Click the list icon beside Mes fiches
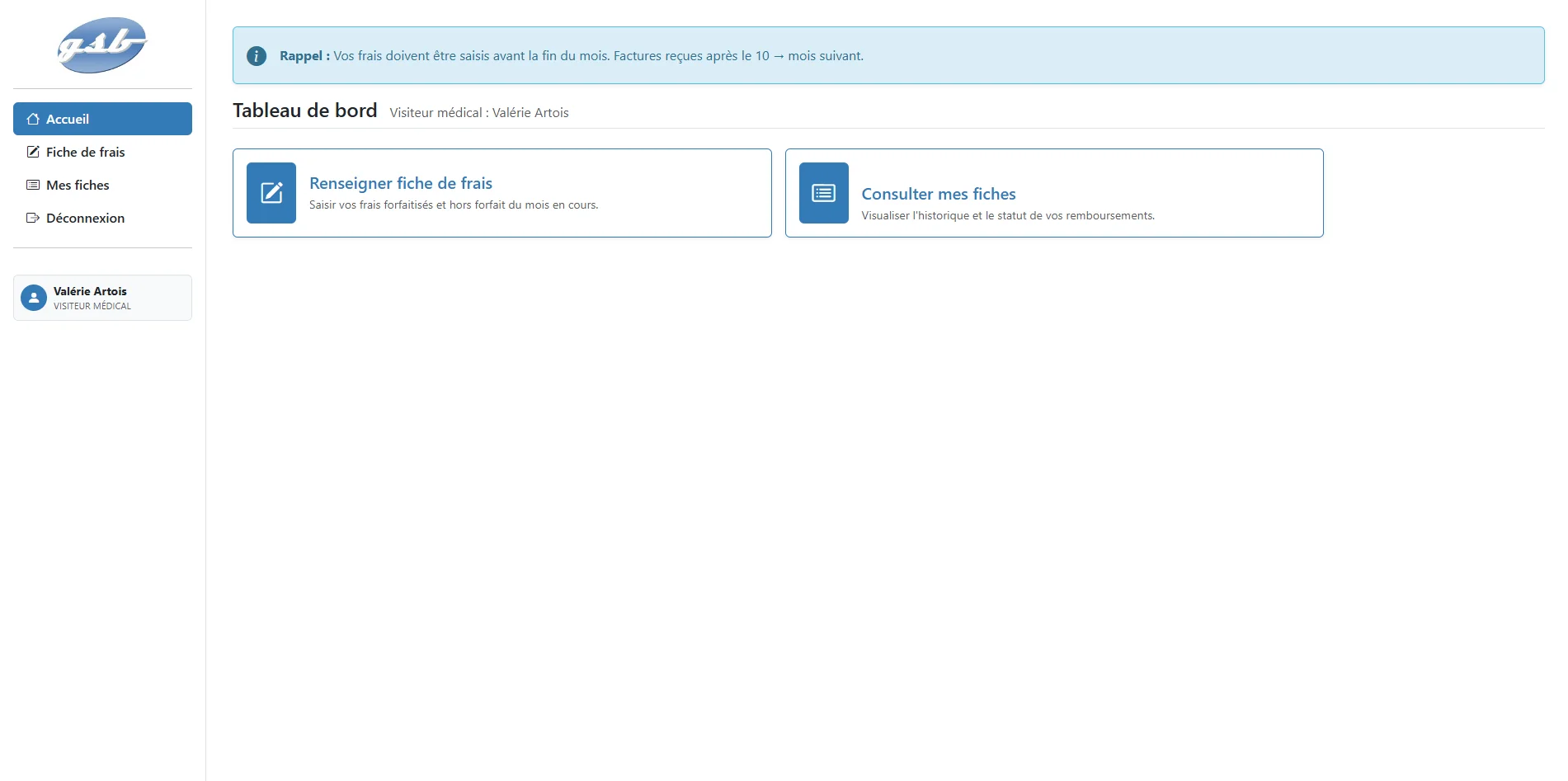Image resolution: width=1568 pixels, height=781 pixels. 33,185
